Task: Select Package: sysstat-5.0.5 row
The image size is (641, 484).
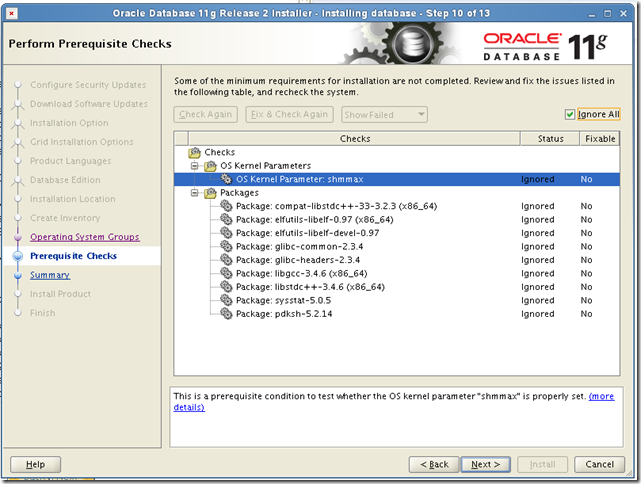Action: pos(397,300)
